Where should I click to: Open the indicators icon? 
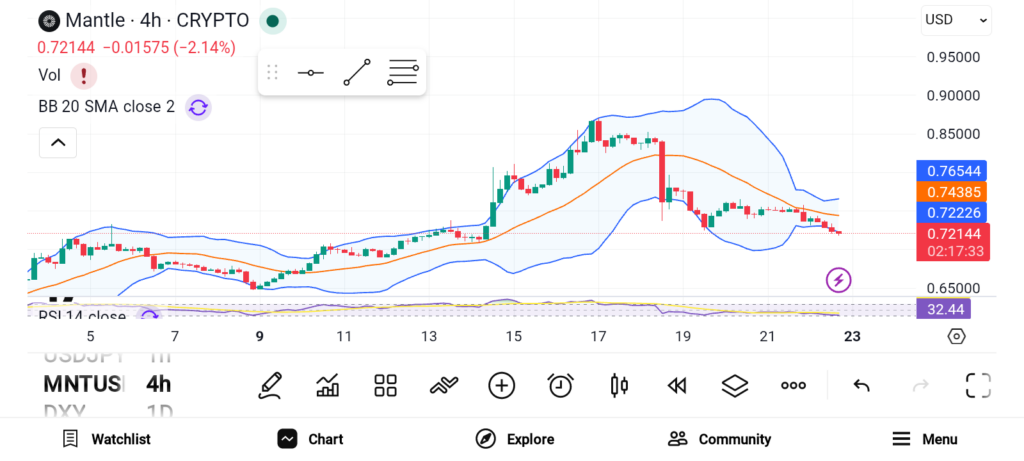coord(443,385)
